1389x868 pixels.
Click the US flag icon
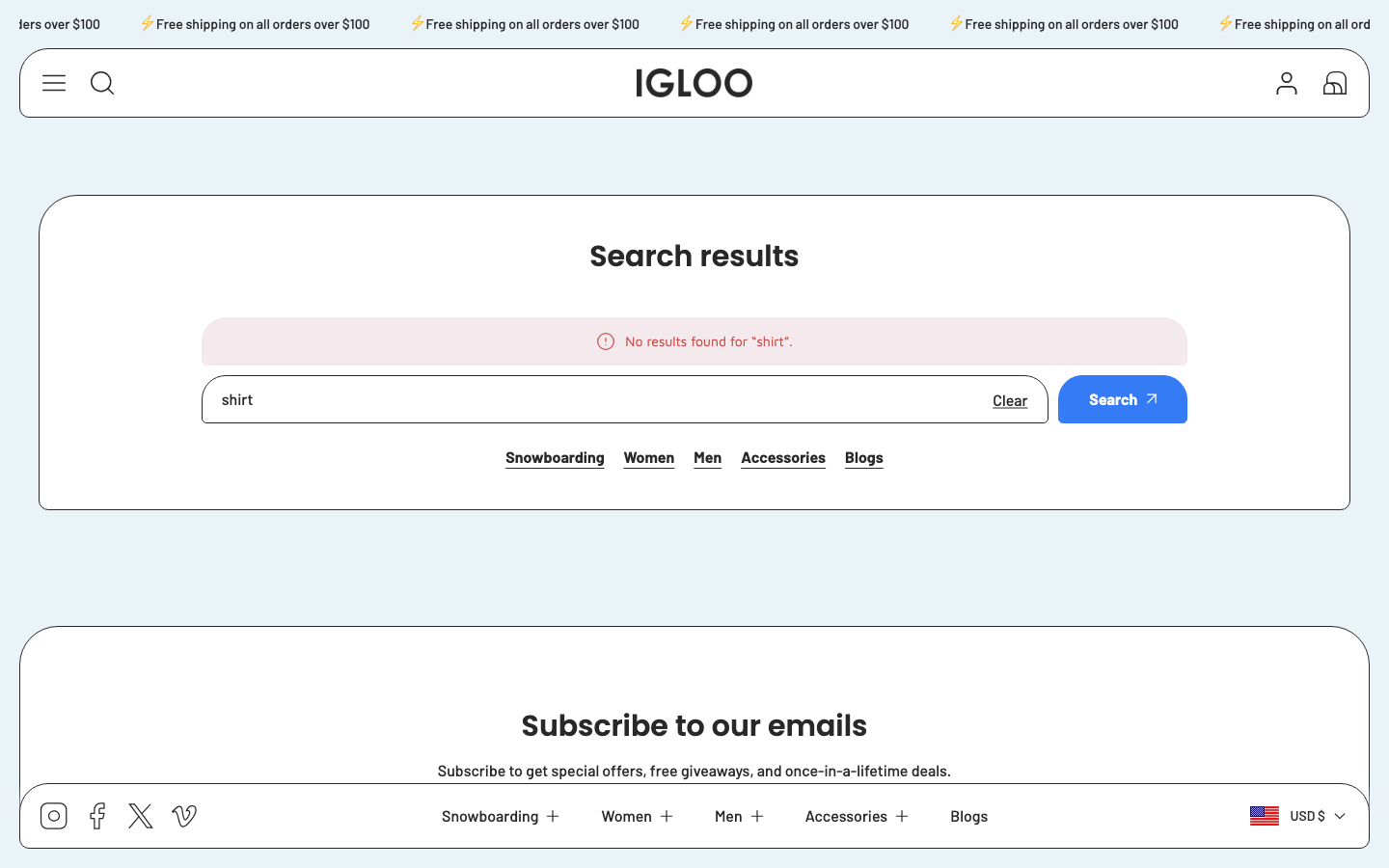tap(1265, 816)
